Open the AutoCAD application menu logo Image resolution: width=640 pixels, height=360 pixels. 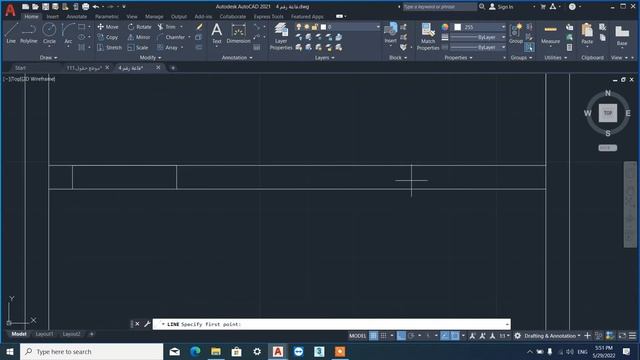[x=10, y=10]
